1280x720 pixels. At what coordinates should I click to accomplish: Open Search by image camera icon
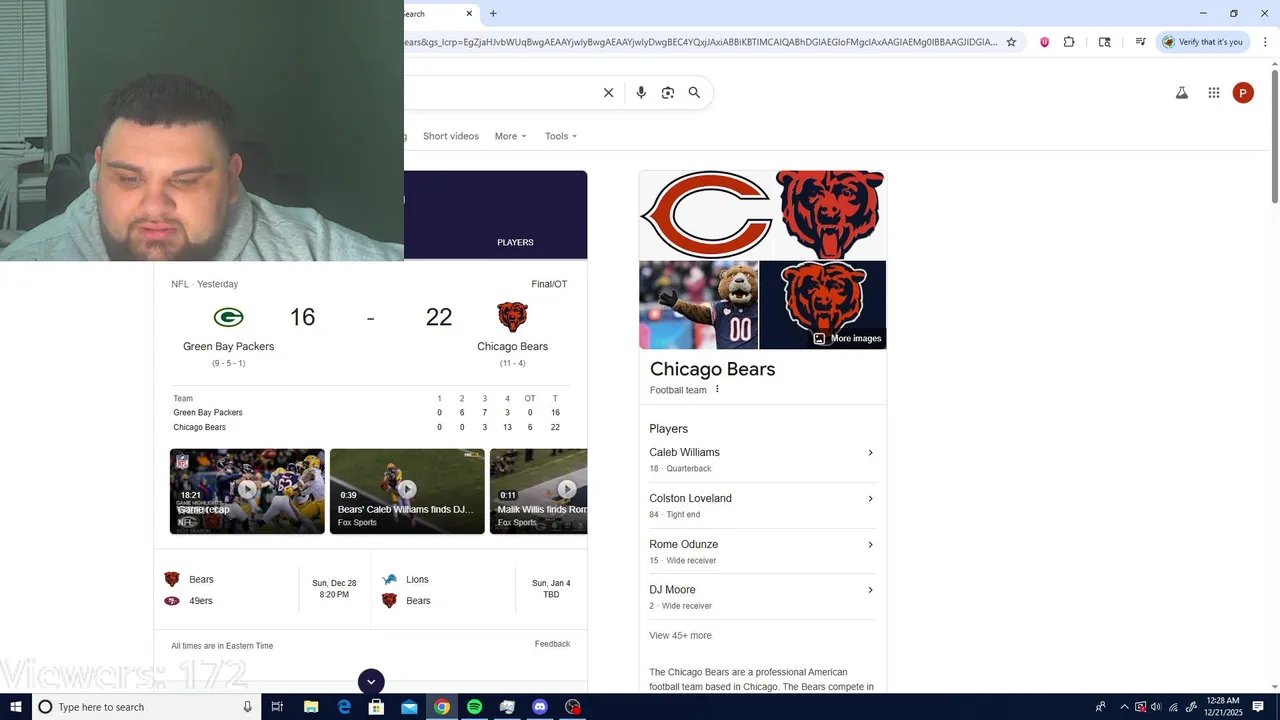tap(668, 93)
